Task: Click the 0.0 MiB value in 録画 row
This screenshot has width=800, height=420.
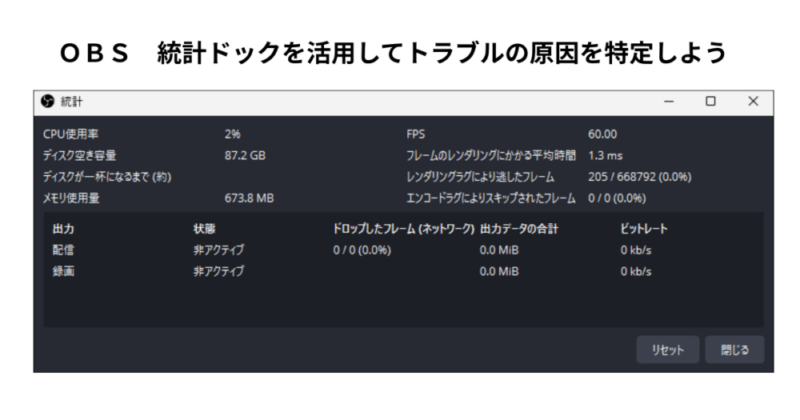Action: tap(499, 271)
